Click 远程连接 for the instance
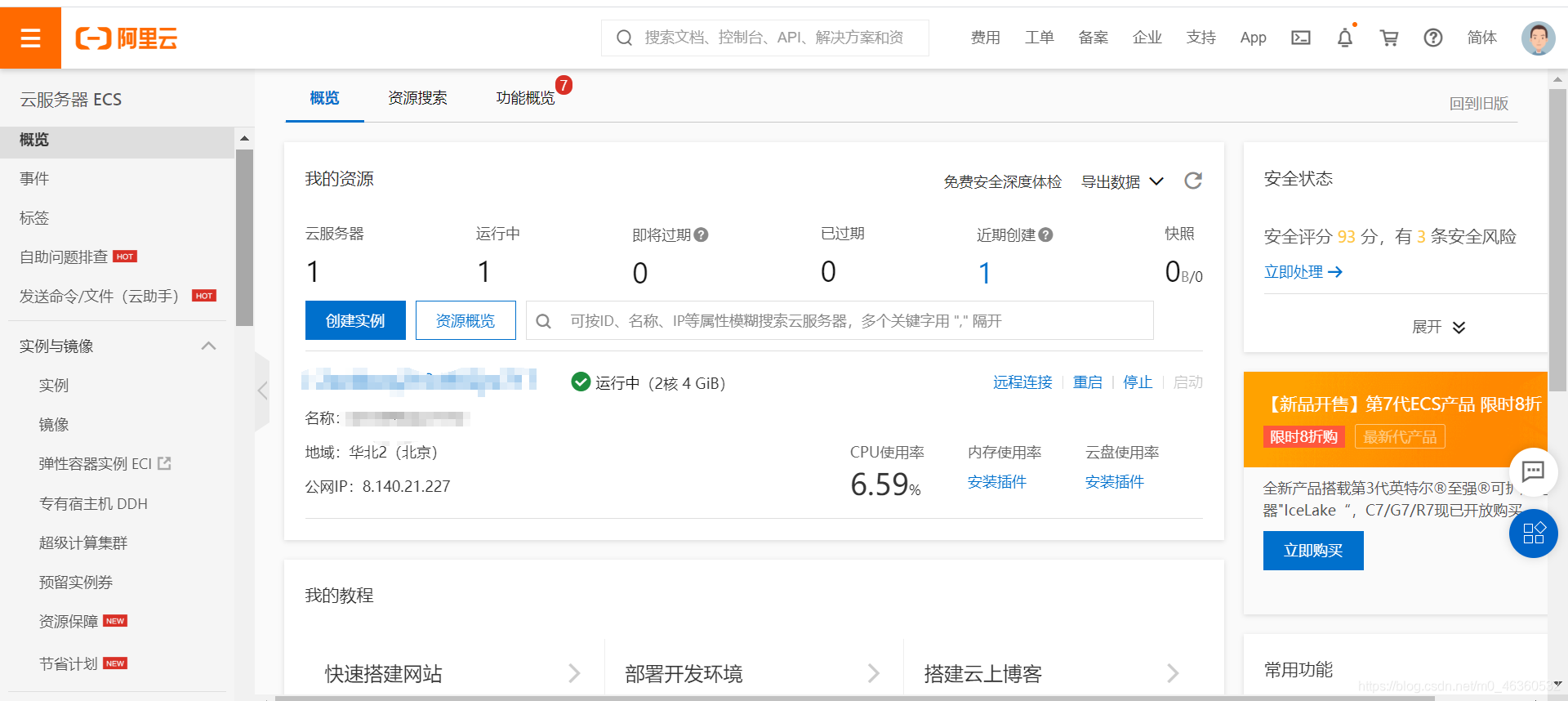The image size is (1568, 701). pyautogui.click(x=1022, y=382)
